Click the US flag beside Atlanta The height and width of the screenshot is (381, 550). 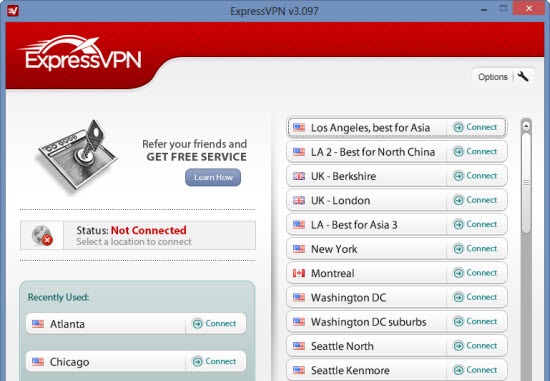click(38, 323)
